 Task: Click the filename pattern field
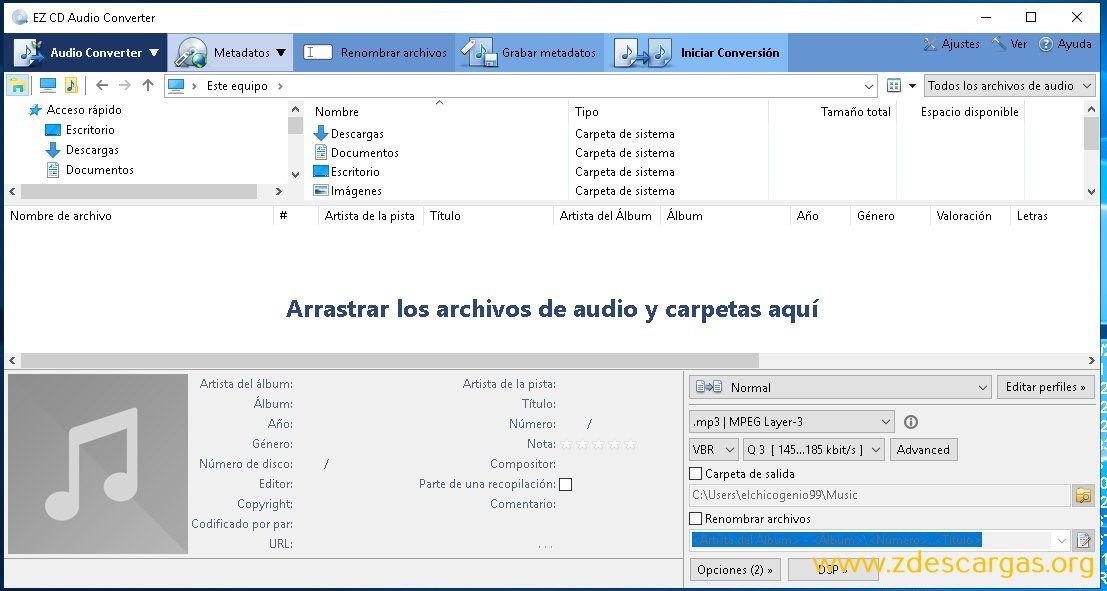(x=872, y=540)
